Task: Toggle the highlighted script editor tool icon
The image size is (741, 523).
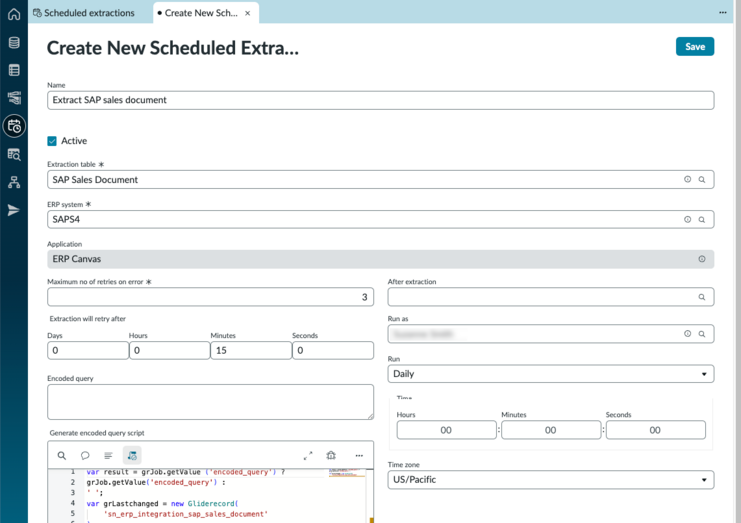Action: coord(132,455)
